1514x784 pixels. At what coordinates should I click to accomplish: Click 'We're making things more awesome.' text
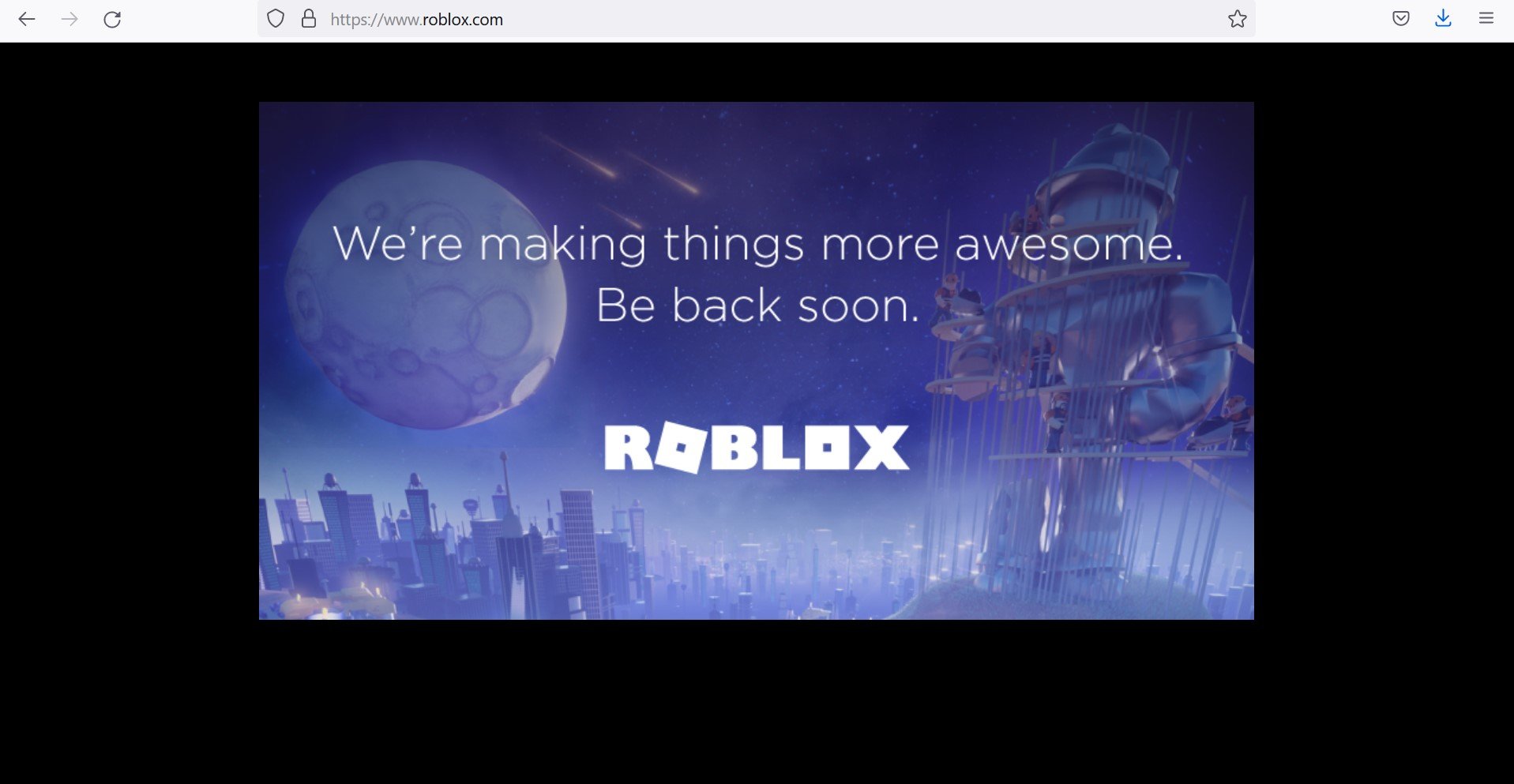758,244
